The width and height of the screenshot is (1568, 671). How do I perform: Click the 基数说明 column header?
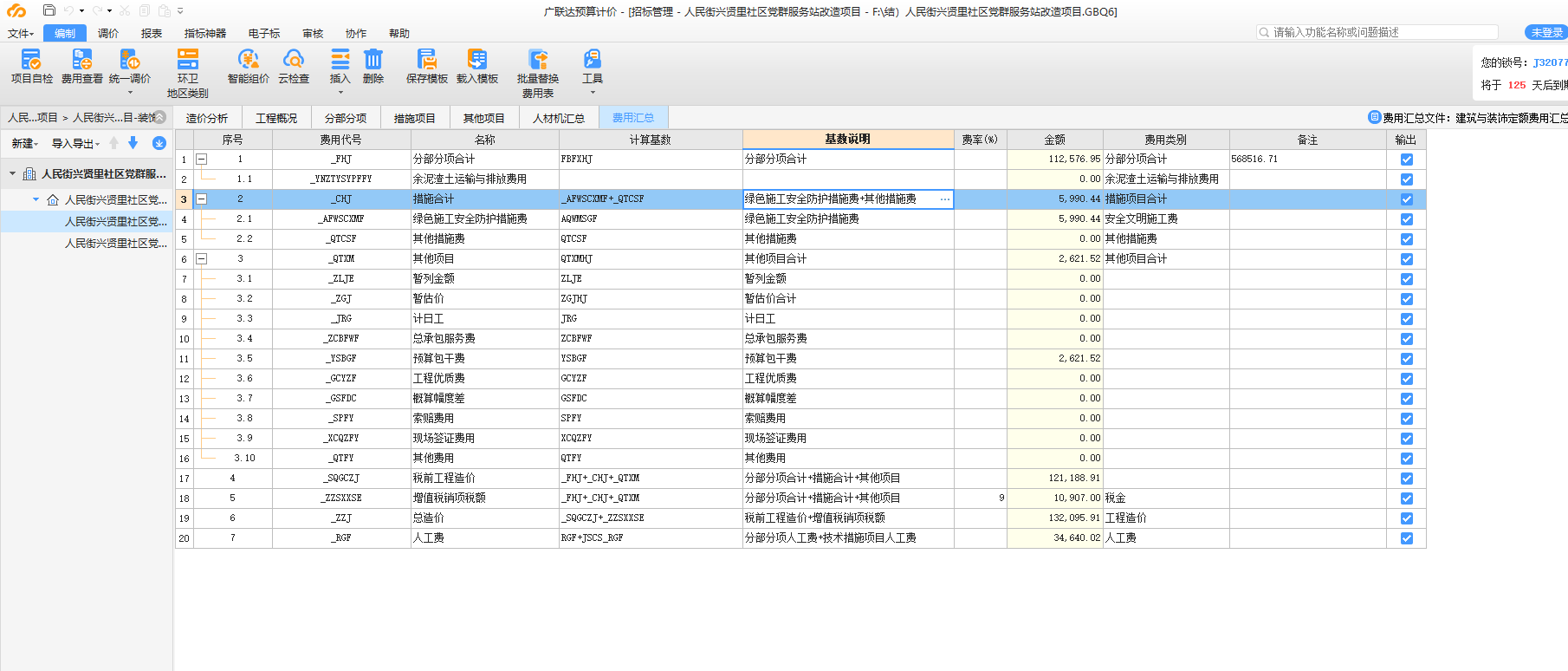[x=848, y=139]
